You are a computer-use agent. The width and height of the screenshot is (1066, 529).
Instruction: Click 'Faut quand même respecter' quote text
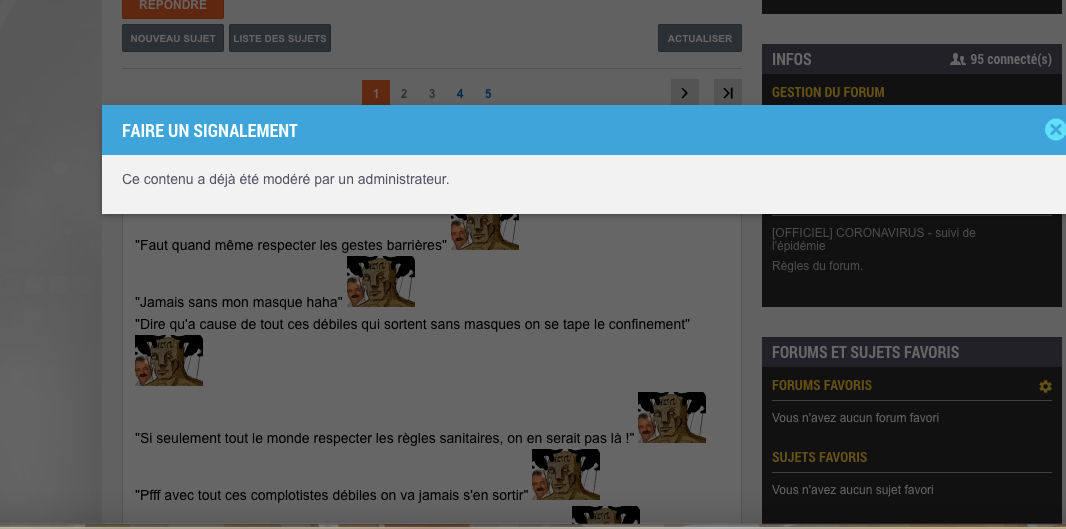click(x=290, y=245)
